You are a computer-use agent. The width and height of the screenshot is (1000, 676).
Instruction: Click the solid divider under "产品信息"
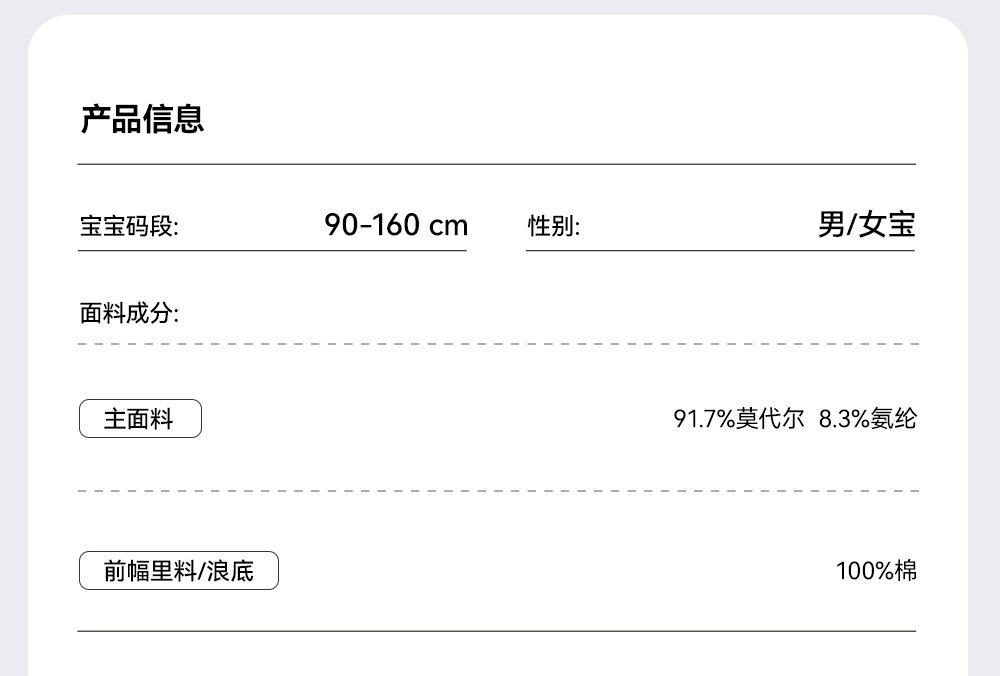(x=497, y=164)
